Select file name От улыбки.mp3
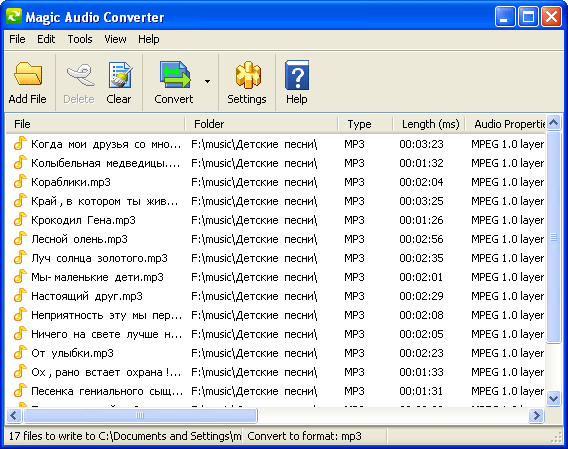 coord(72,353)
